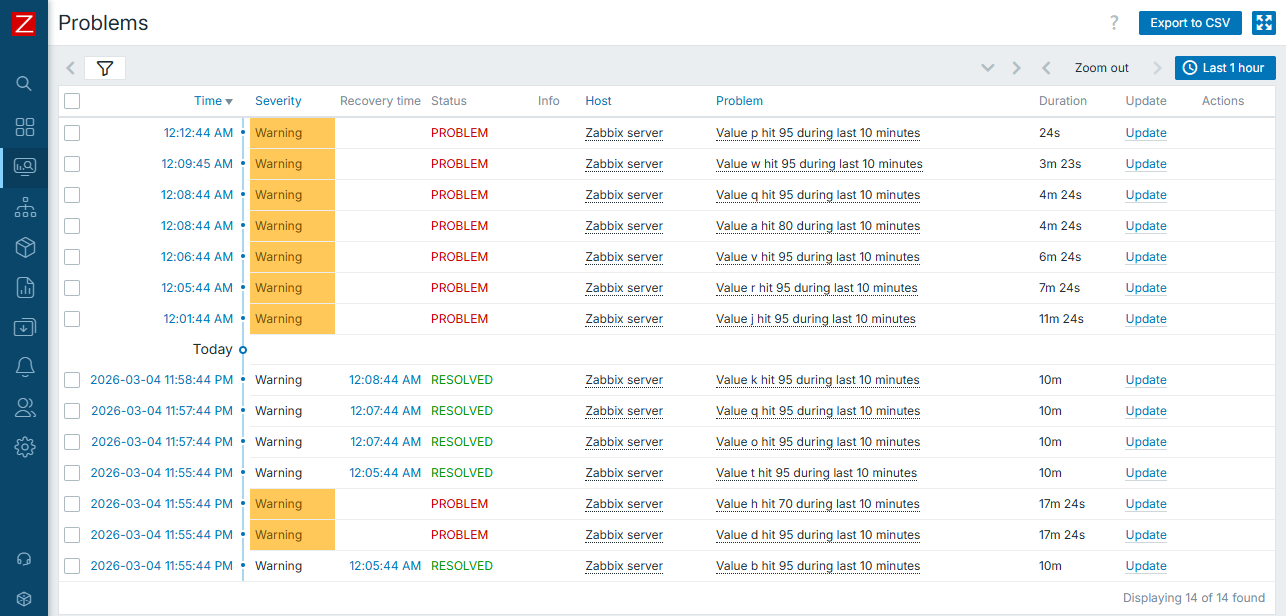Click the Administration gear icon in sidebar

(25, 446)
